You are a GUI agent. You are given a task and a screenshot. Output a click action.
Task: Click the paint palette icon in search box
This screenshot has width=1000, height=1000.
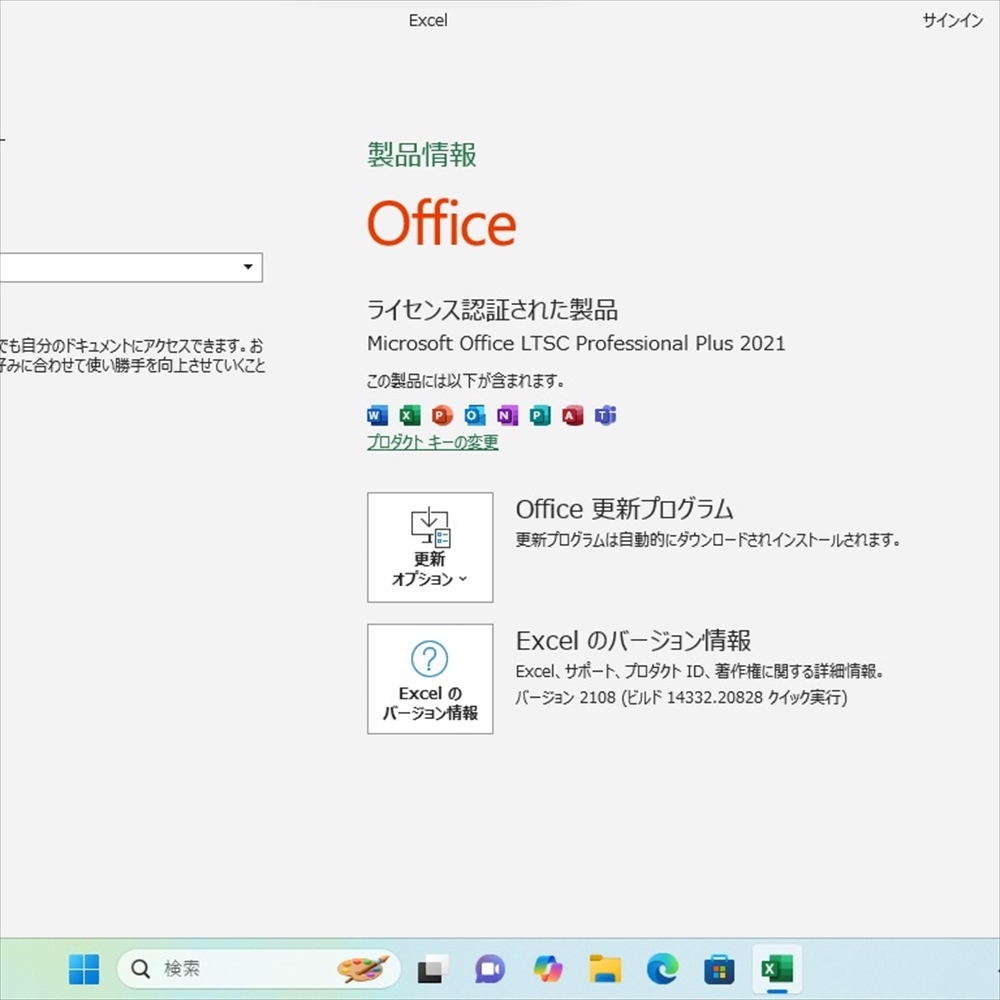(x=363, y=969)
